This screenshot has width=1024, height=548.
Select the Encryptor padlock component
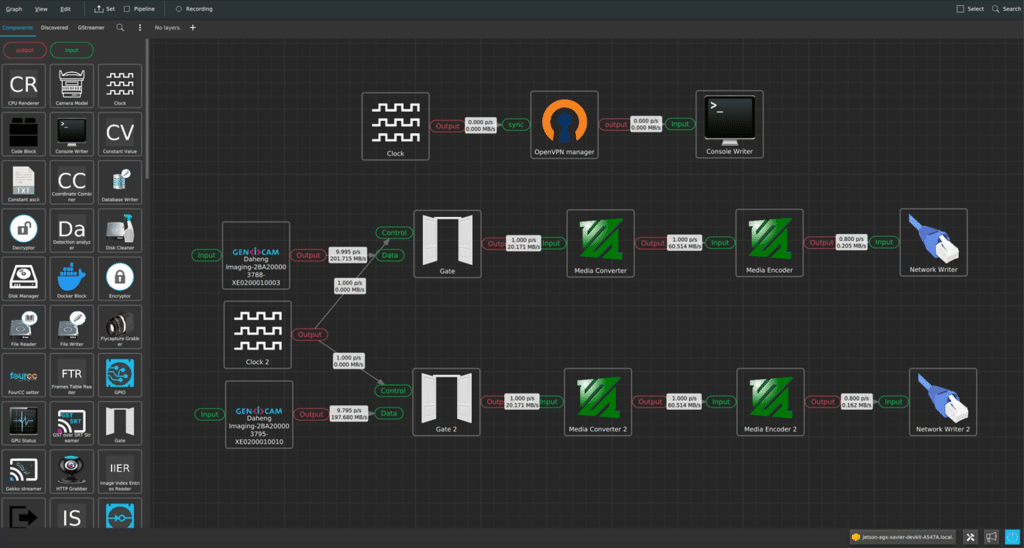tap(119, 278)
